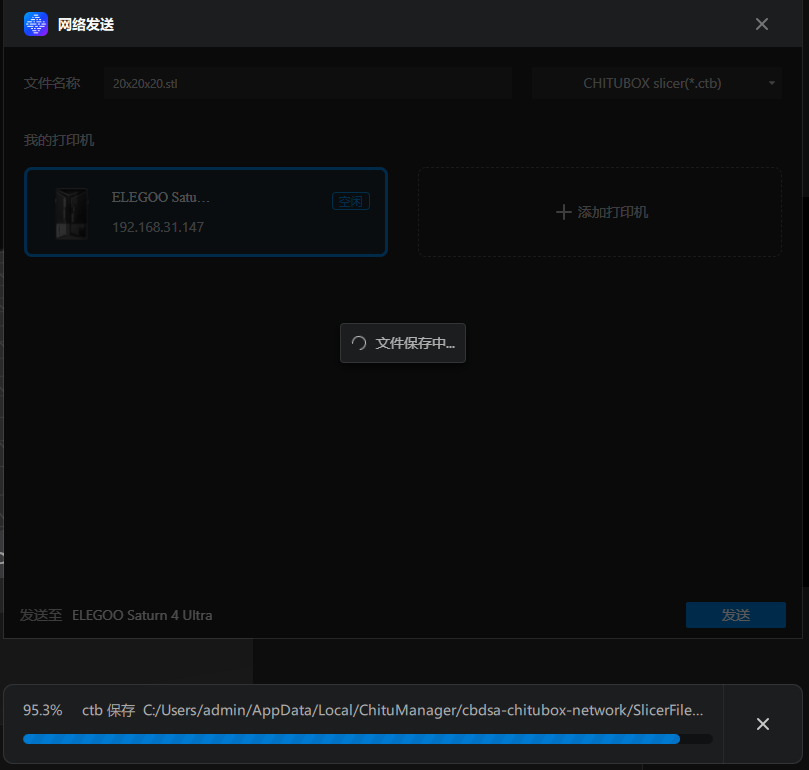The image size is (809, 770).
Task: Edit the file name field 20x20x20.stl
Action: [x=308, y=83]
